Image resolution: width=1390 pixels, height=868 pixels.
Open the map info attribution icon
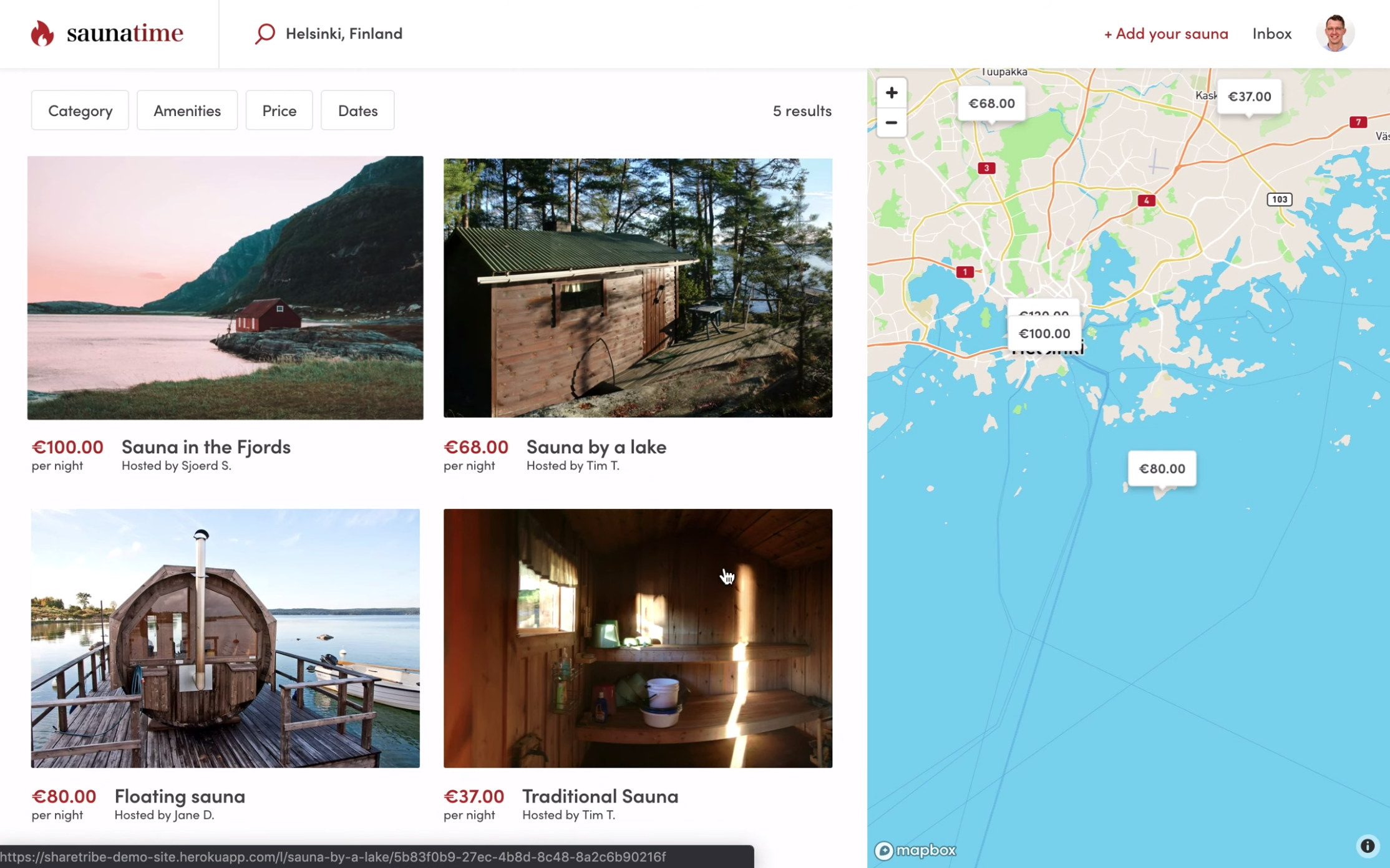point(1367,846)
